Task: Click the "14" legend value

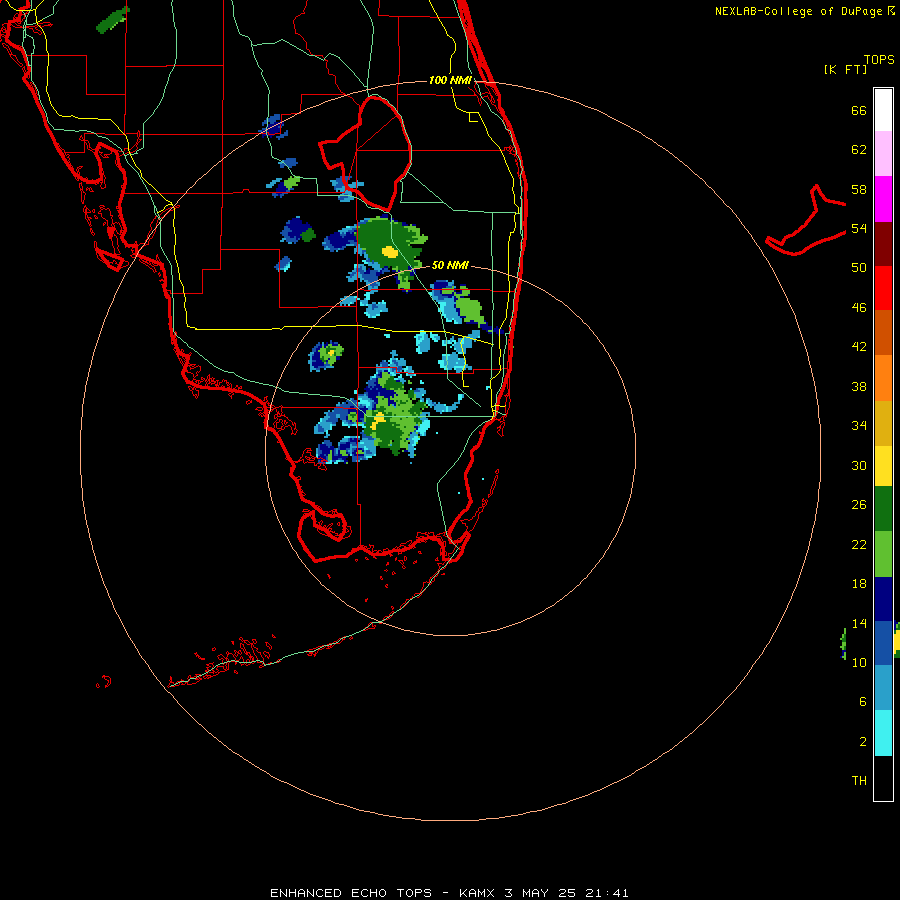Action: (859, 623)
